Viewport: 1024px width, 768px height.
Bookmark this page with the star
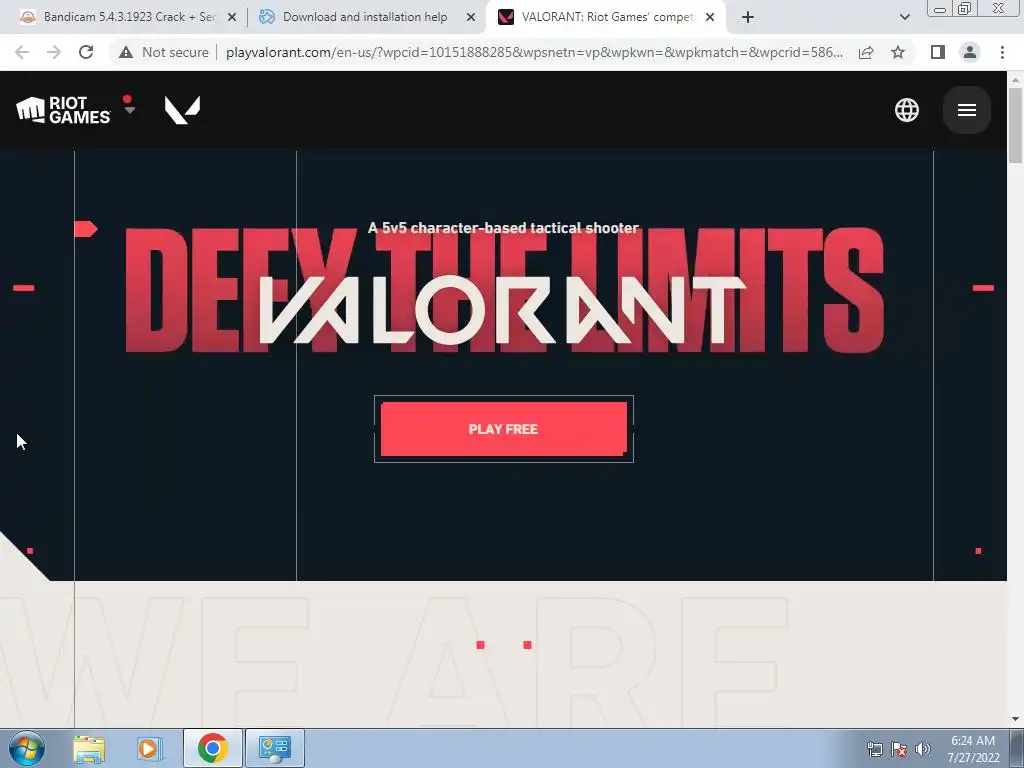tap(898, 52)
